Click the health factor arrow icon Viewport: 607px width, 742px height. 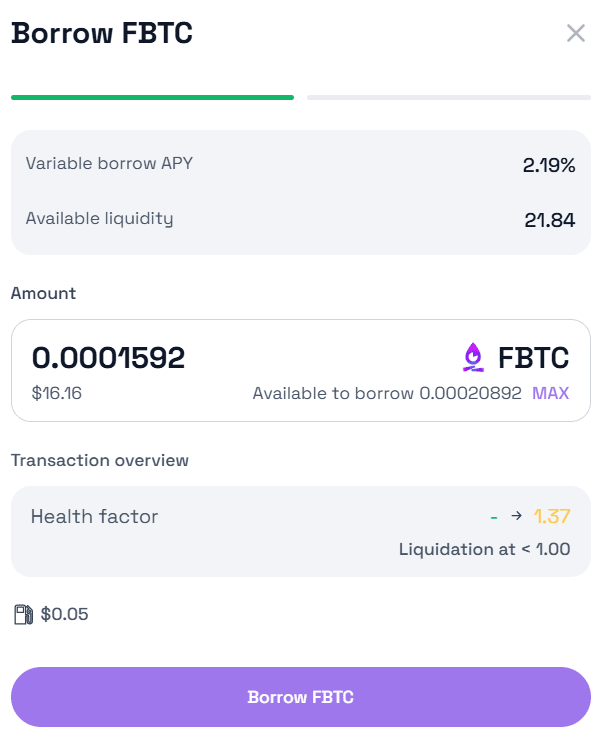[x=516, y=516]
